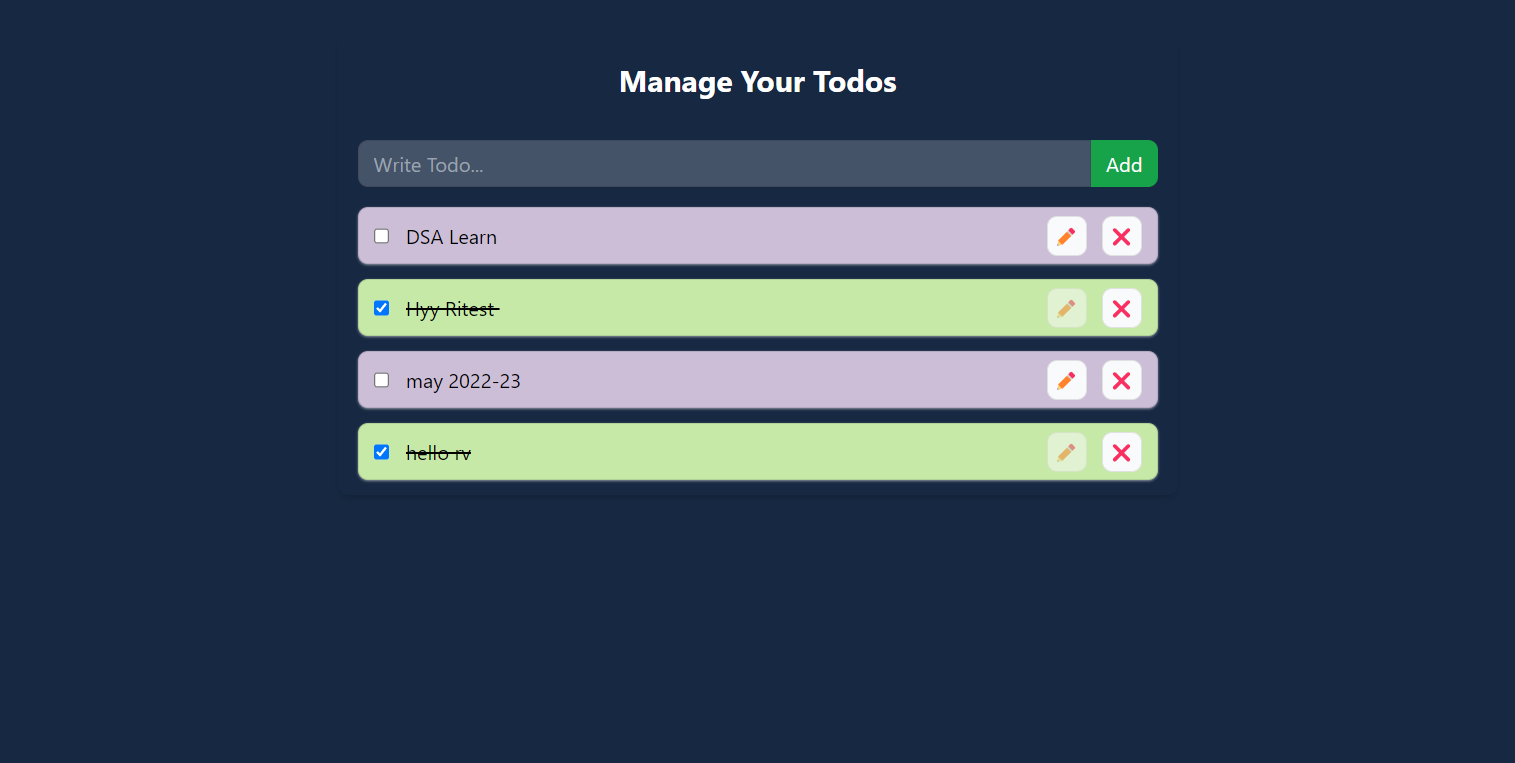1515x763 pixels.
Task: Mark may 2022-23 as completed
Action: [381, 380]
